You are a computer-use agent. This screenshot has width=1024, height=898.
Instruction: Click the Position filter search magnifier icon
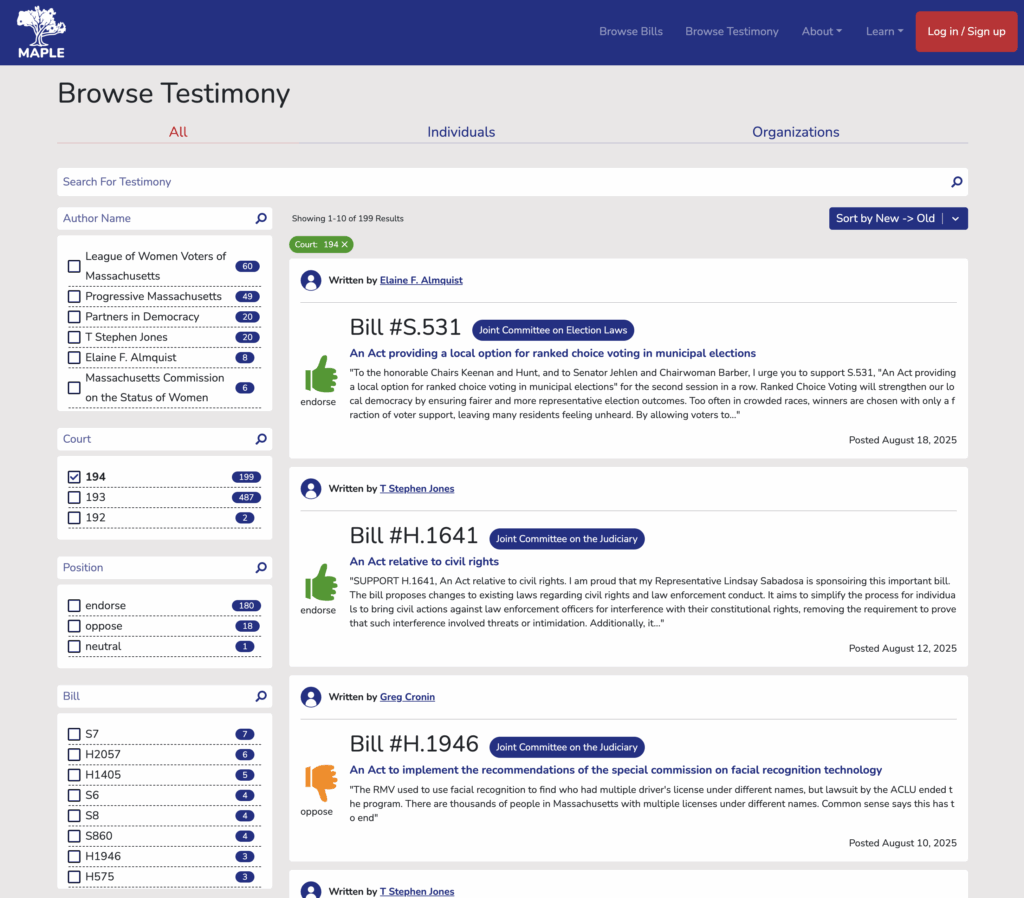(x=261, y=568)
